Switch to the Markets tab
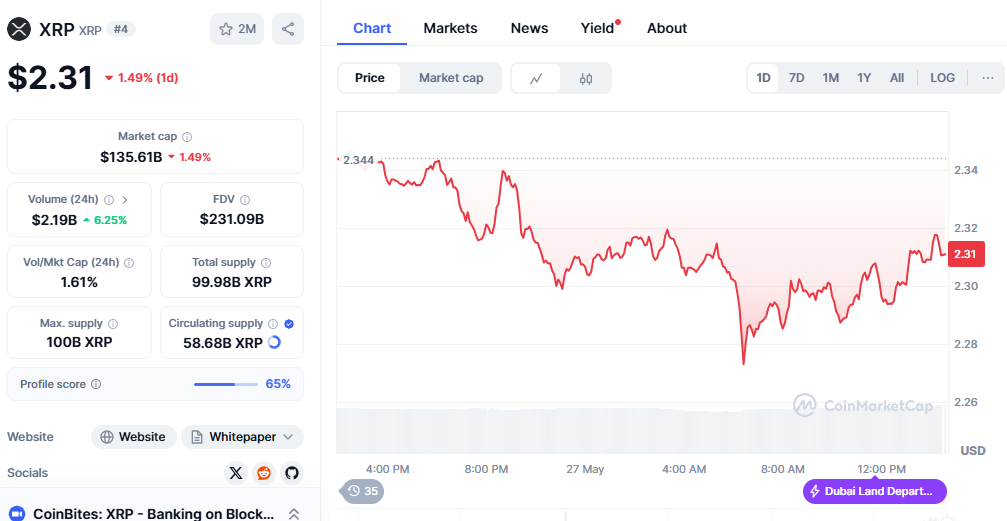Image resolution: width=1007 pixels, height=521 pixels. tap(450, 28)
